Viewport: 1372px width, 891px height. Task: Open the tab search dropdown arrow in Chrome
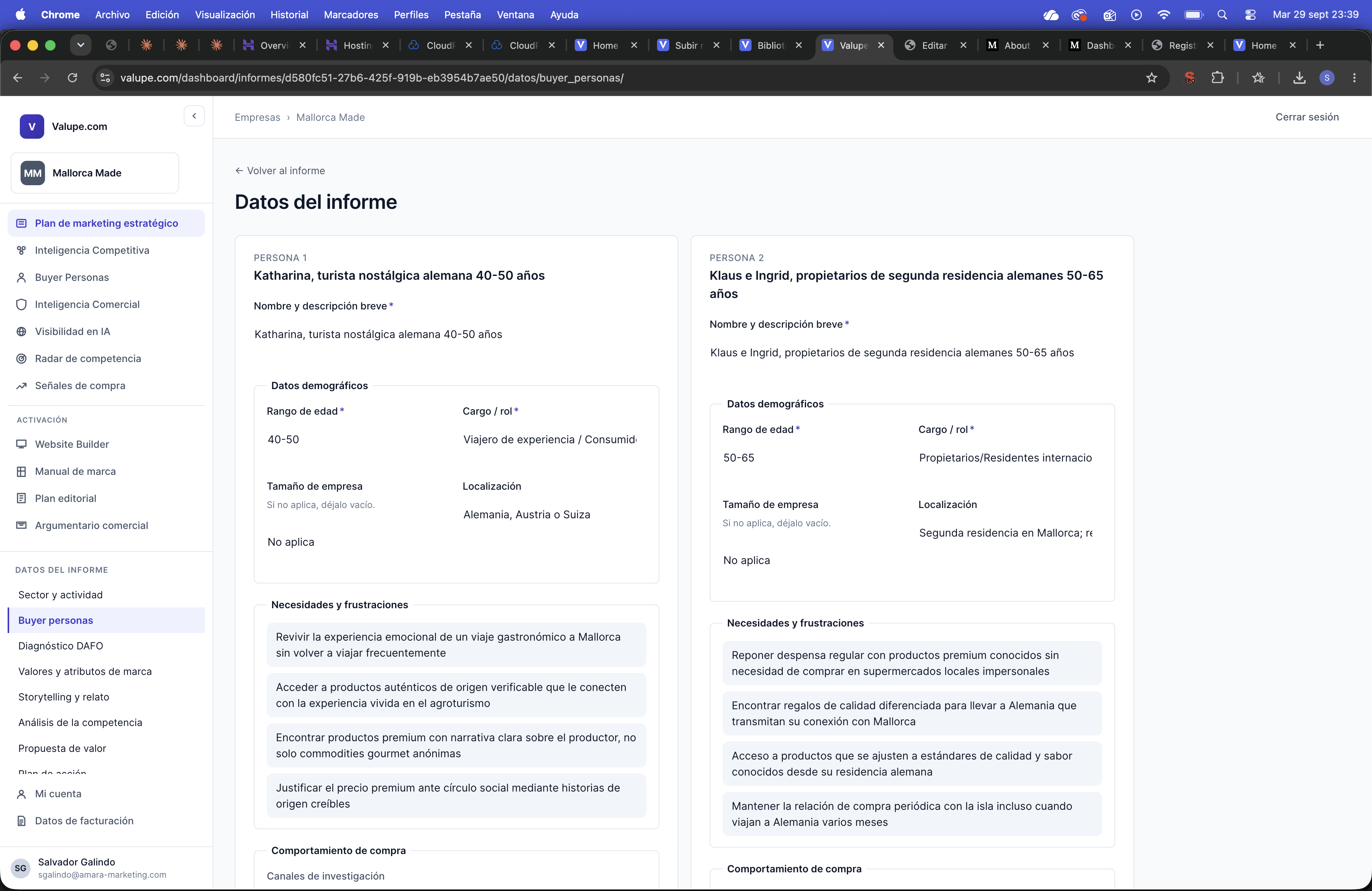81,45
